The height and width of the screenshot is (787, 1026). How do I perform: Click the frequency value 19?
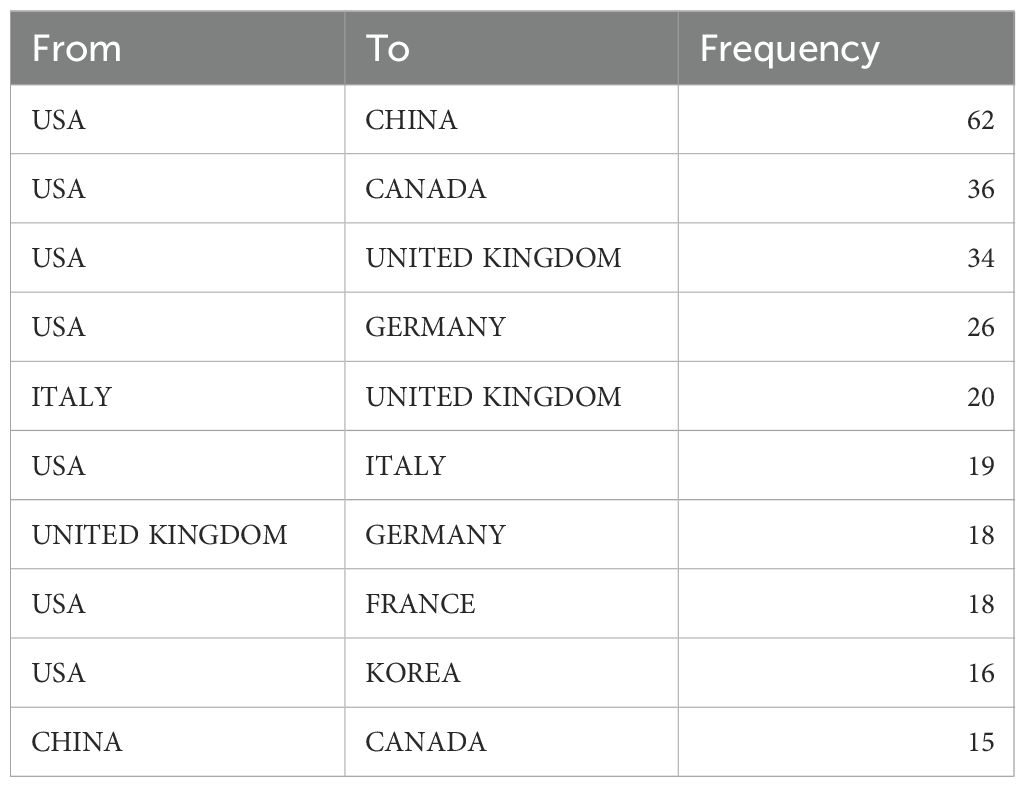[980, 466]
